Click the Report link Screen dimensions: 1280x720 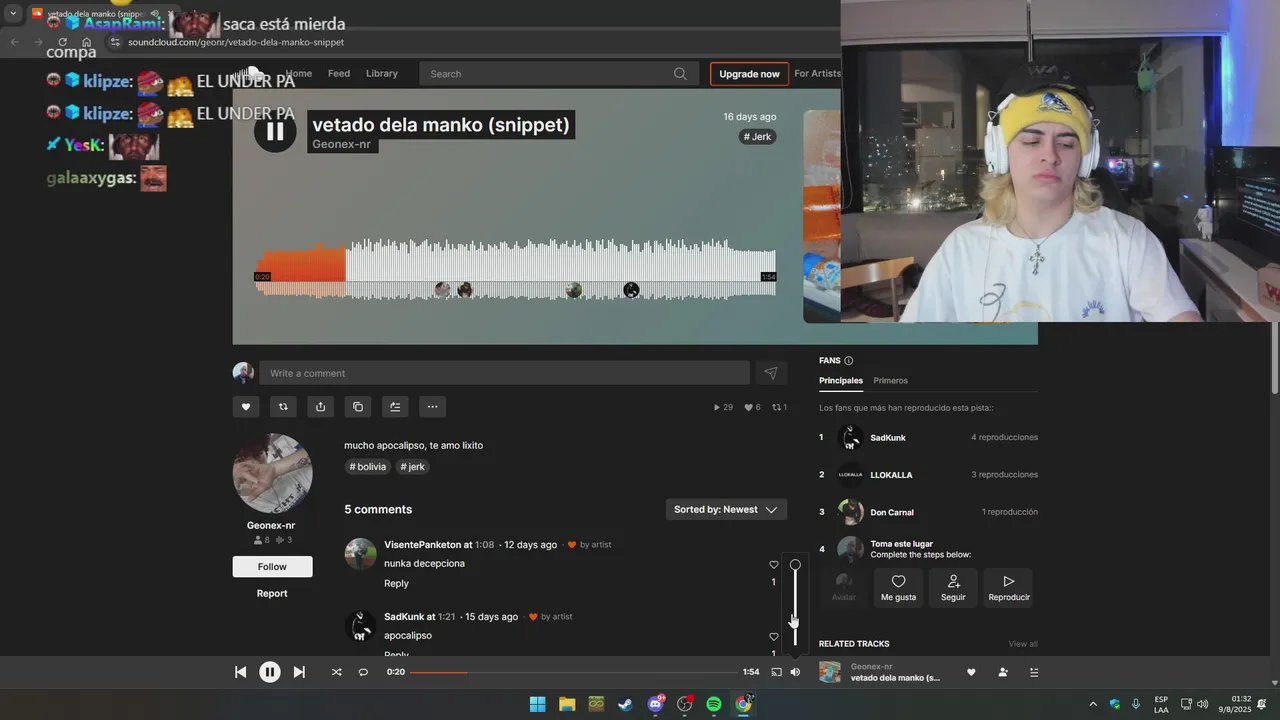click(272, 593)
